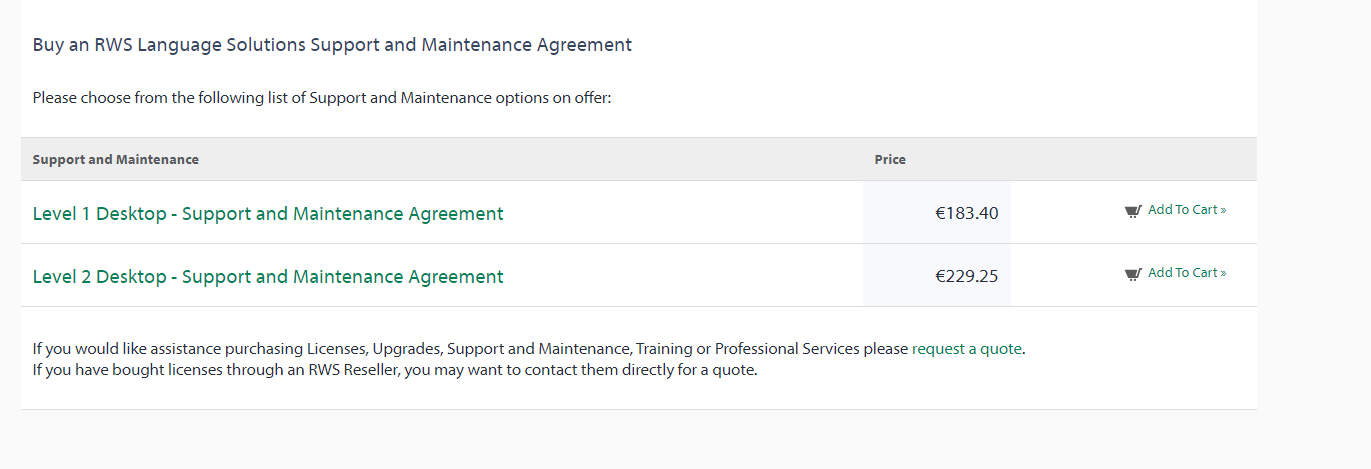
Task: Click the 'Please choose from the following list' text
Action: pos(322,98)
